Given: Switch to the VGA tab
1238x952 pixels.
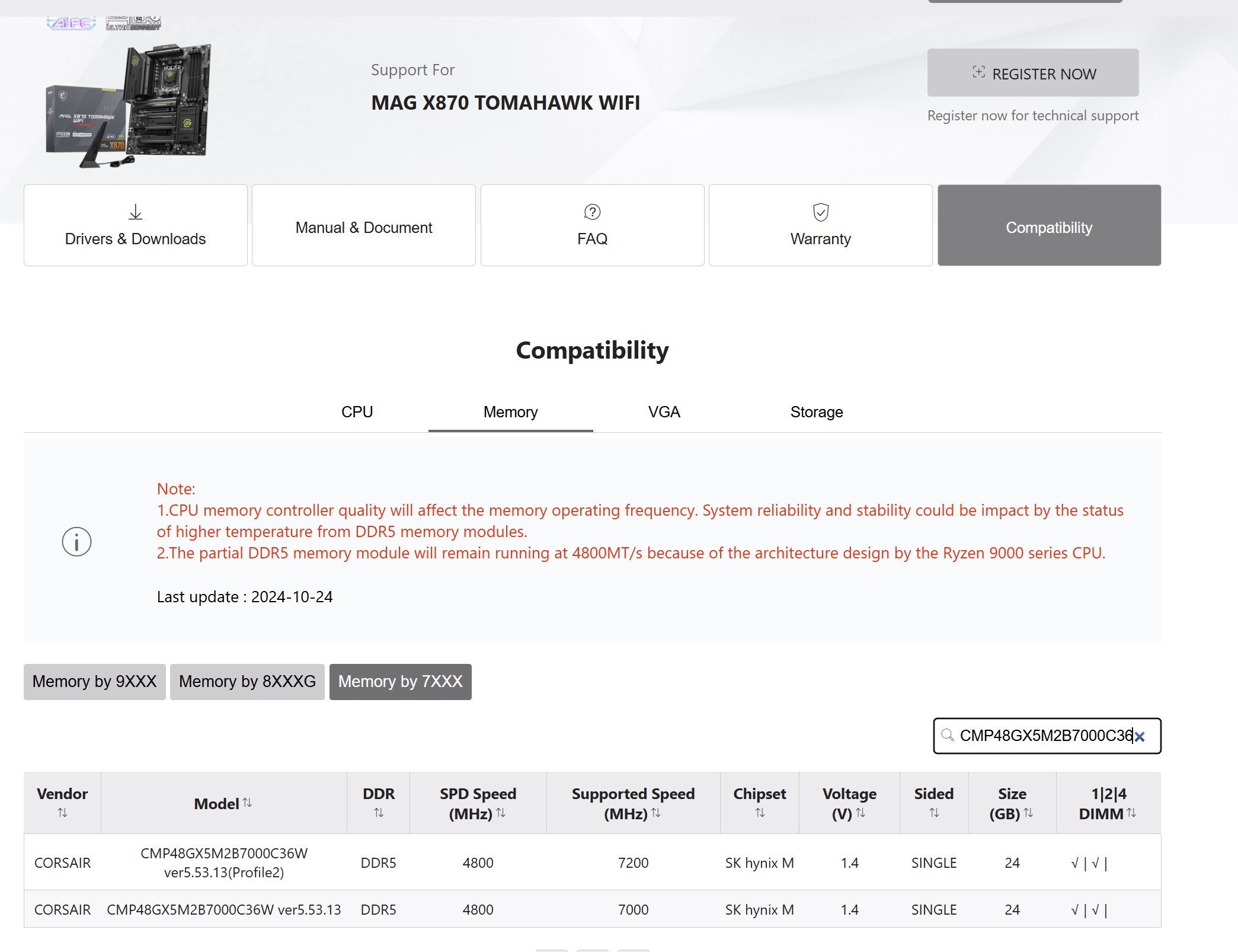Looking at the screenshot, I should 664,412.
